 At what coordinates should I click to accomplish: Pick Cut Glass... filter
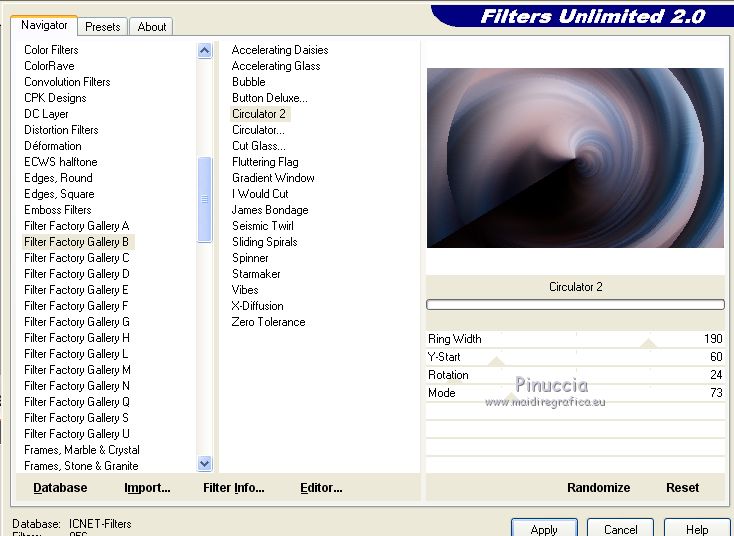[258, 146]
